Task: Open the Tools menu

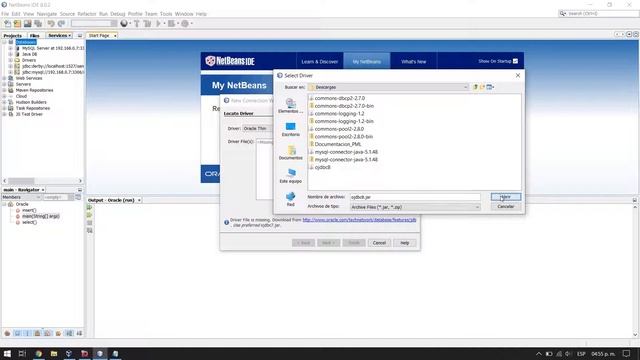Action: coord(166,14)
